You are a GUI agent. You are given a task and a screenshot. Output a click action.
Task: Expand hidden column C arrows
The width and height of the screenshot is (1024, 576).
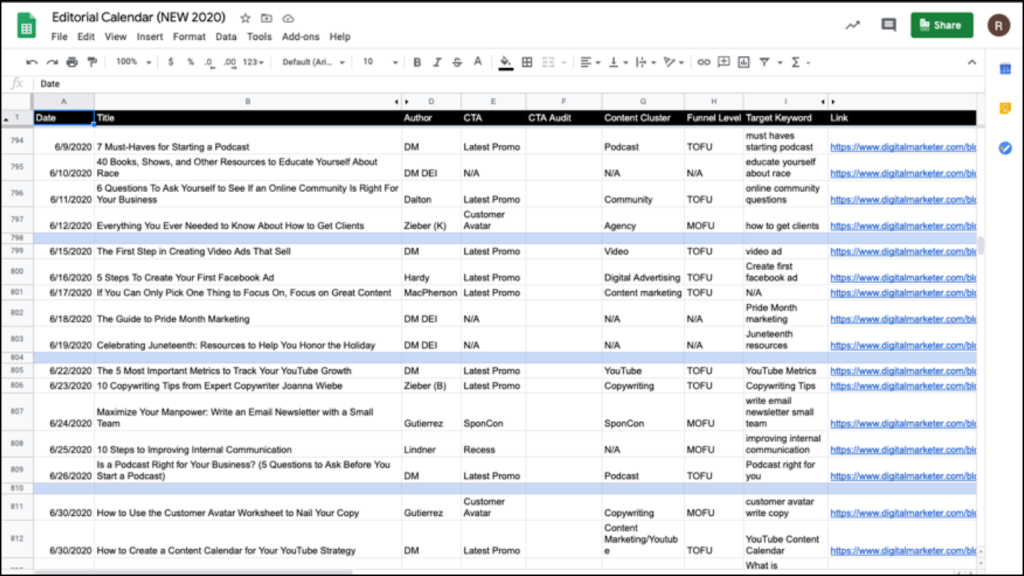[x=401, y=102]
